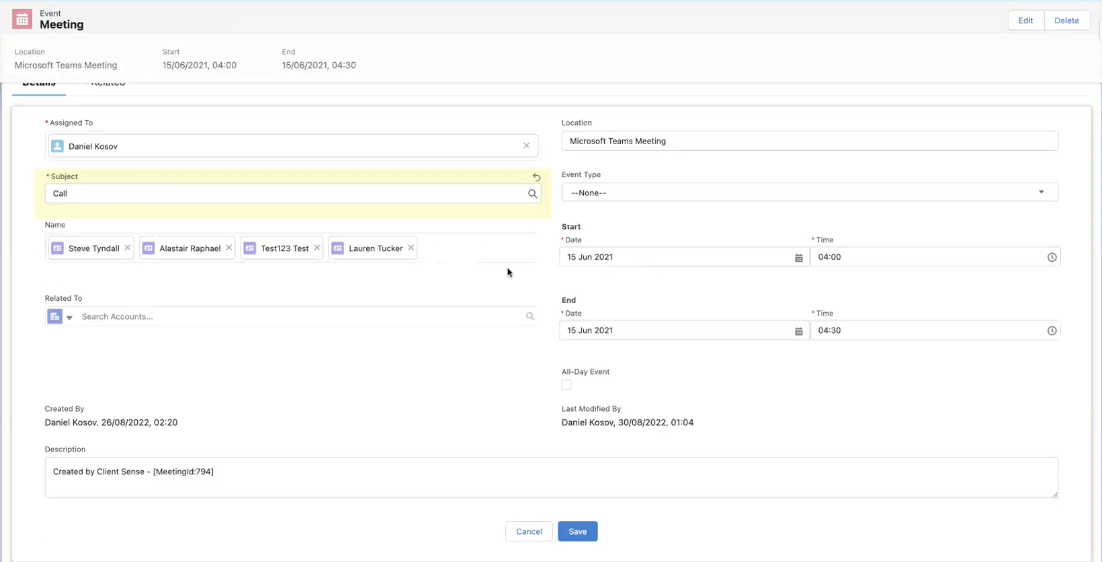Click the Start Time field 04:00
This screenshot has height=562, width=1102.
[935, 257]
